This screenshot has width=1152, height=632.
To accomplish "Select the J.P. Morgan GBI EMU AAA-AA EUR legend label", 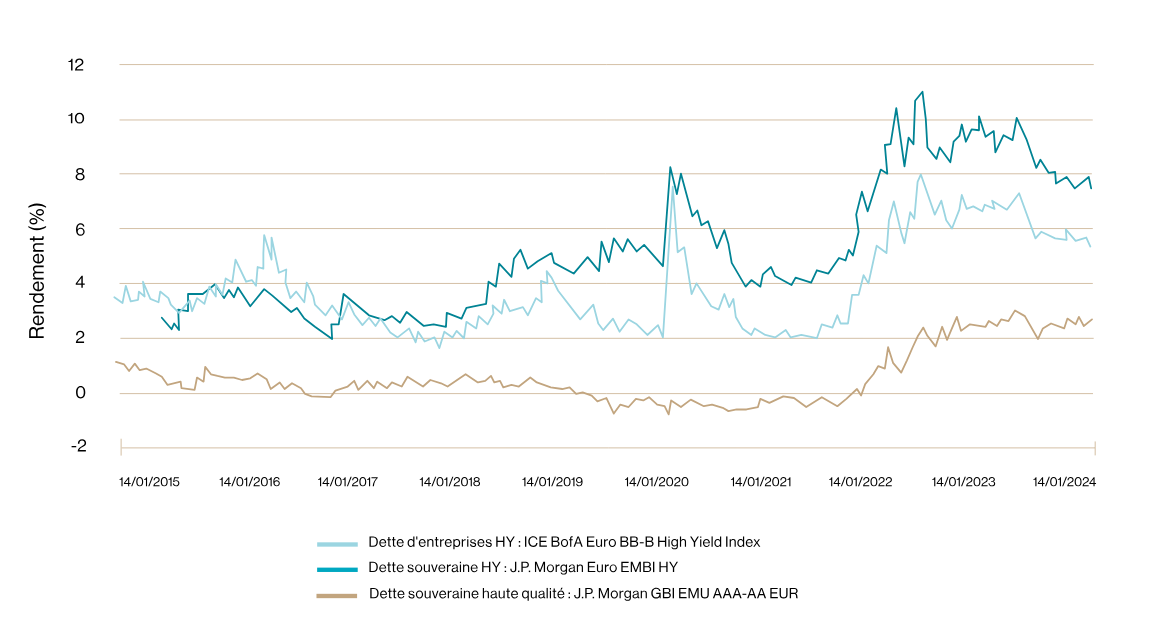I will point(583,594).
